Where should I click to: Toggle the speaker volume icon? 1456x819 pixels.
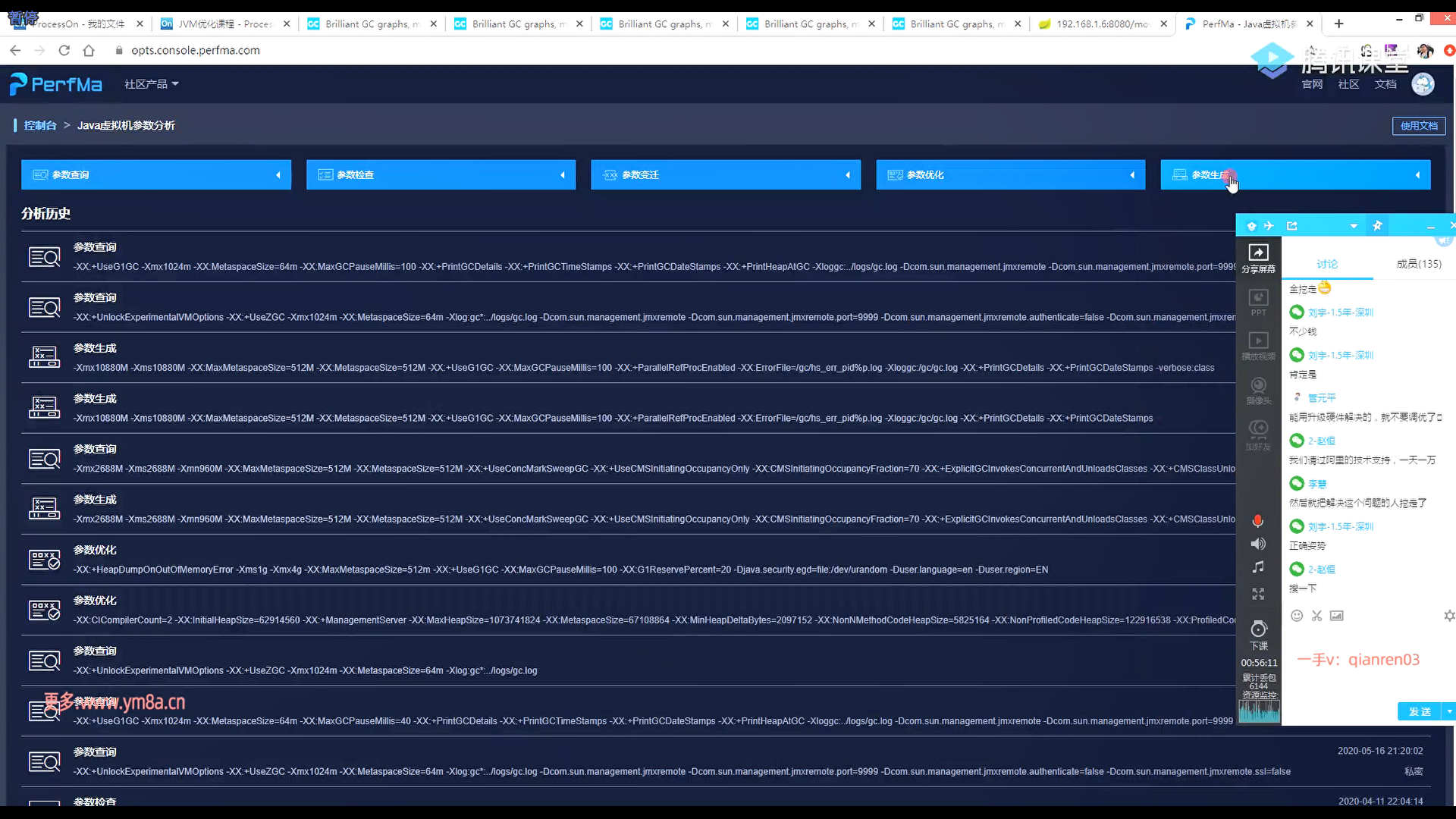click(1257, 544)
